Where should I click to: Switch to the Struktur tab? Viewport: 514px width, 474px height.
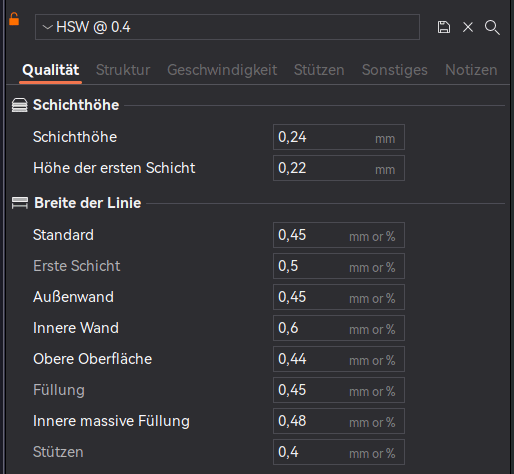click(x=123, y=70)
